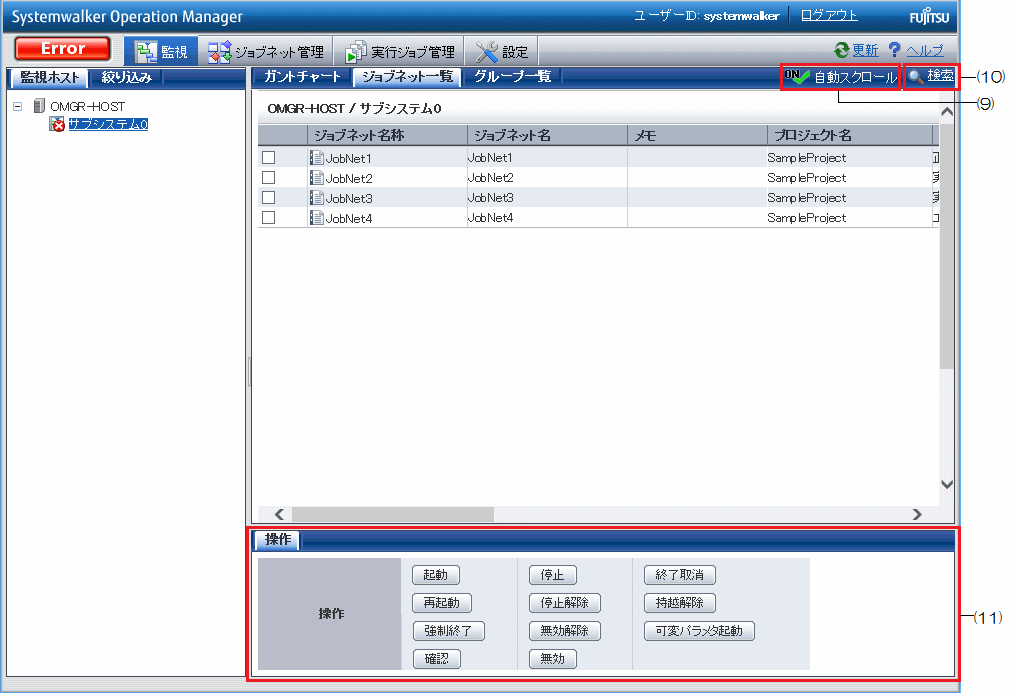
Task: Click the 再起動 restart button
Action: point(442,603)
